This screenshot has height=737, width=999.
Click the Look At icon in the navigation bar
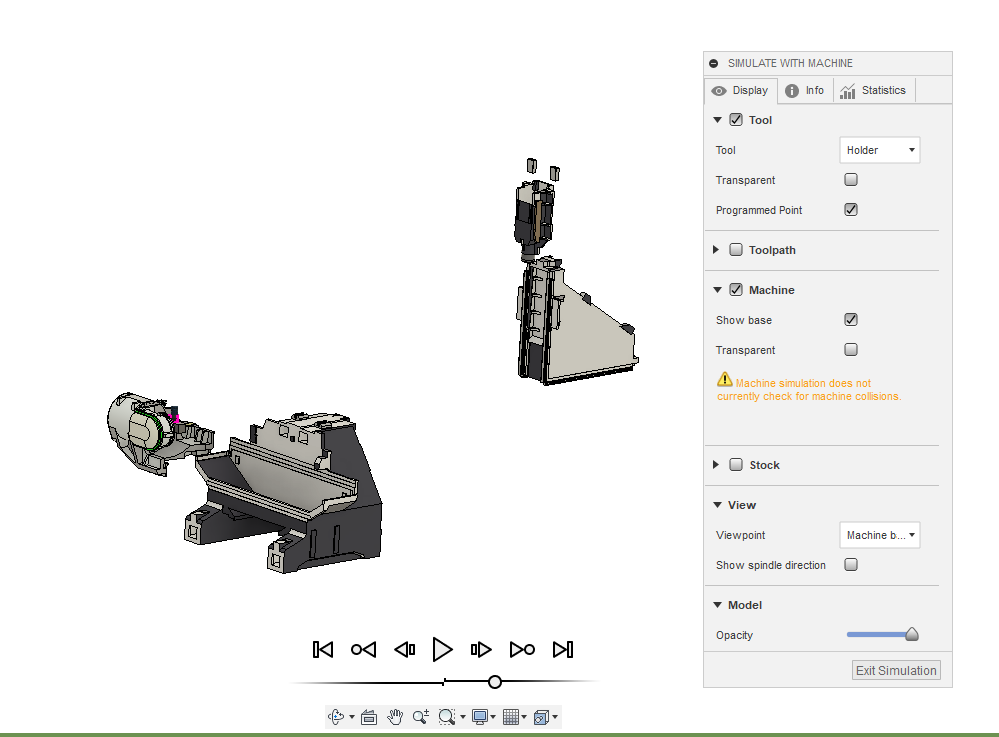point(369,716)
